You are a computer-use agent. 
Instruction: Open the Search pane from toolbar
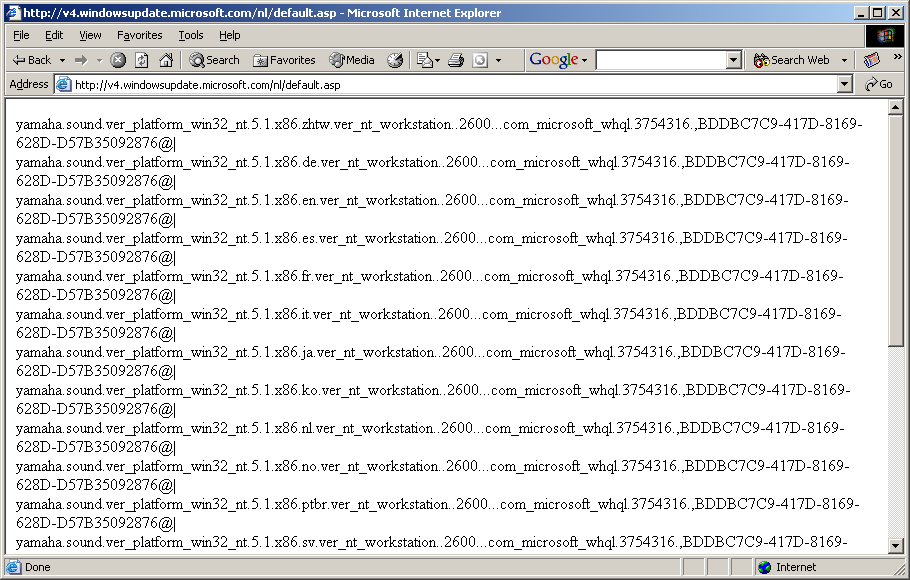coord(214,60)
